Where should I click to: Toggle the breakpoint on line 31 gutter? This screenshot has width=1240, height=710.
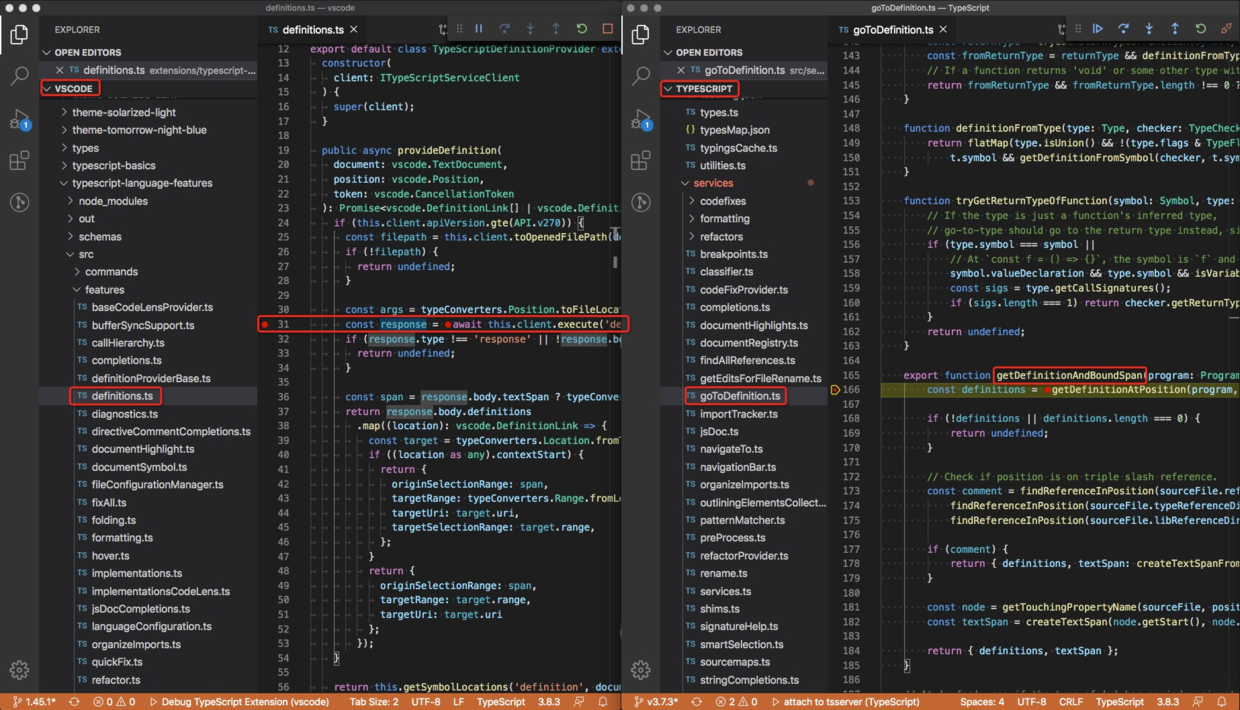265,325
